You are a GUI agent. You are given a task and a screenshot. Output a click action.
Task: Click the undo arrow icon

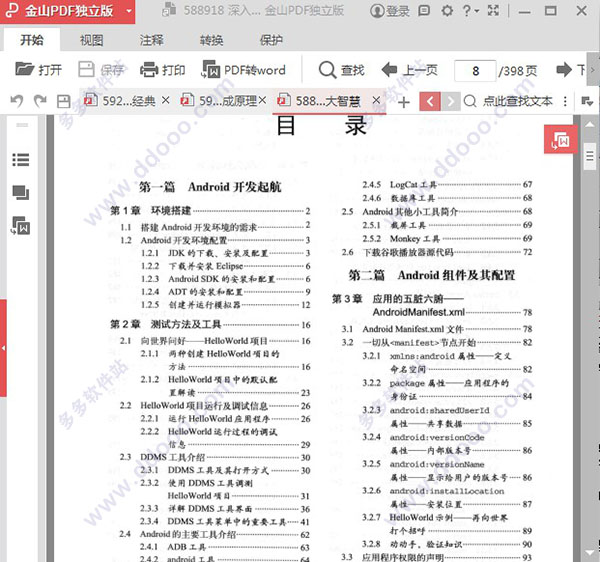click(x=17, y=101)
